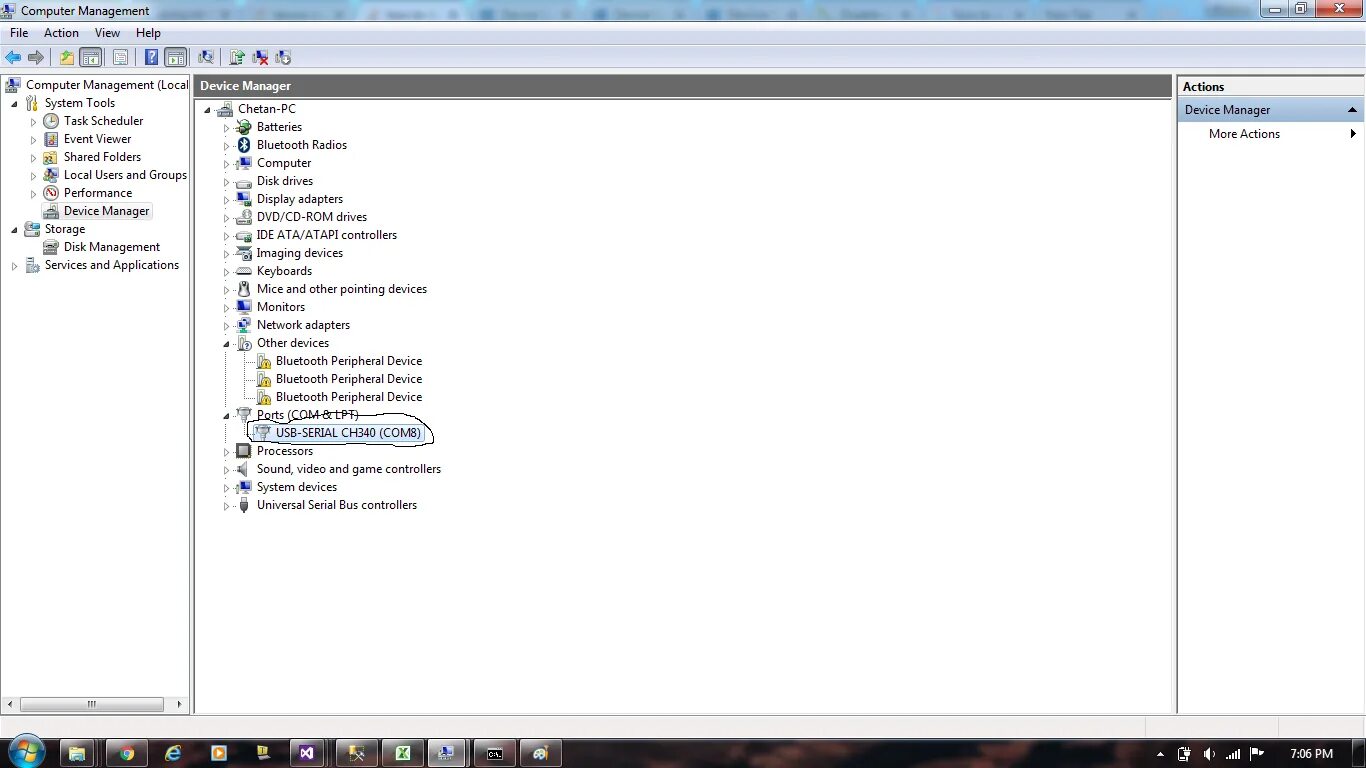Image resolution: width=1366 pixels, height=768 pixels.
Task: Open Disk Management under Storage
Action: click(x=111, y=247)
